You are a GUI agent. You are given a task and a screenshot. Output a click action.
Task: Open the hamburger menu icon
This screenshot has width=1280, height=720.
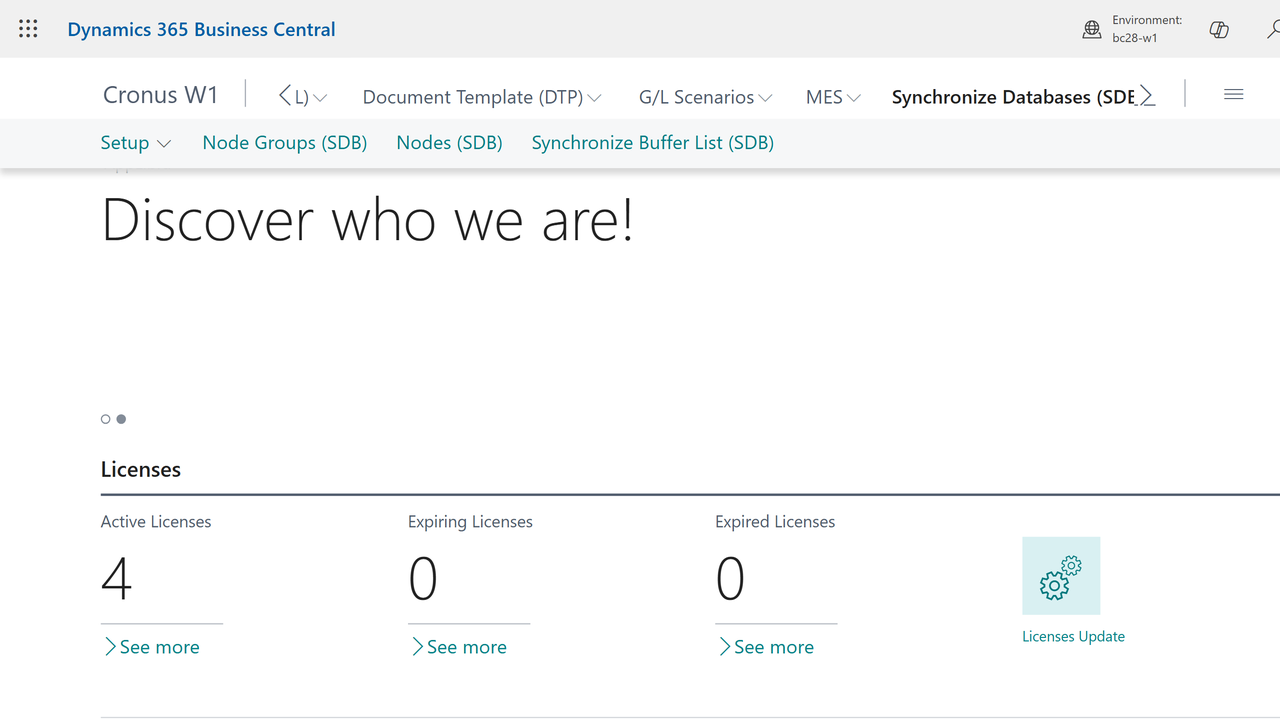(x=1233, y=94)
